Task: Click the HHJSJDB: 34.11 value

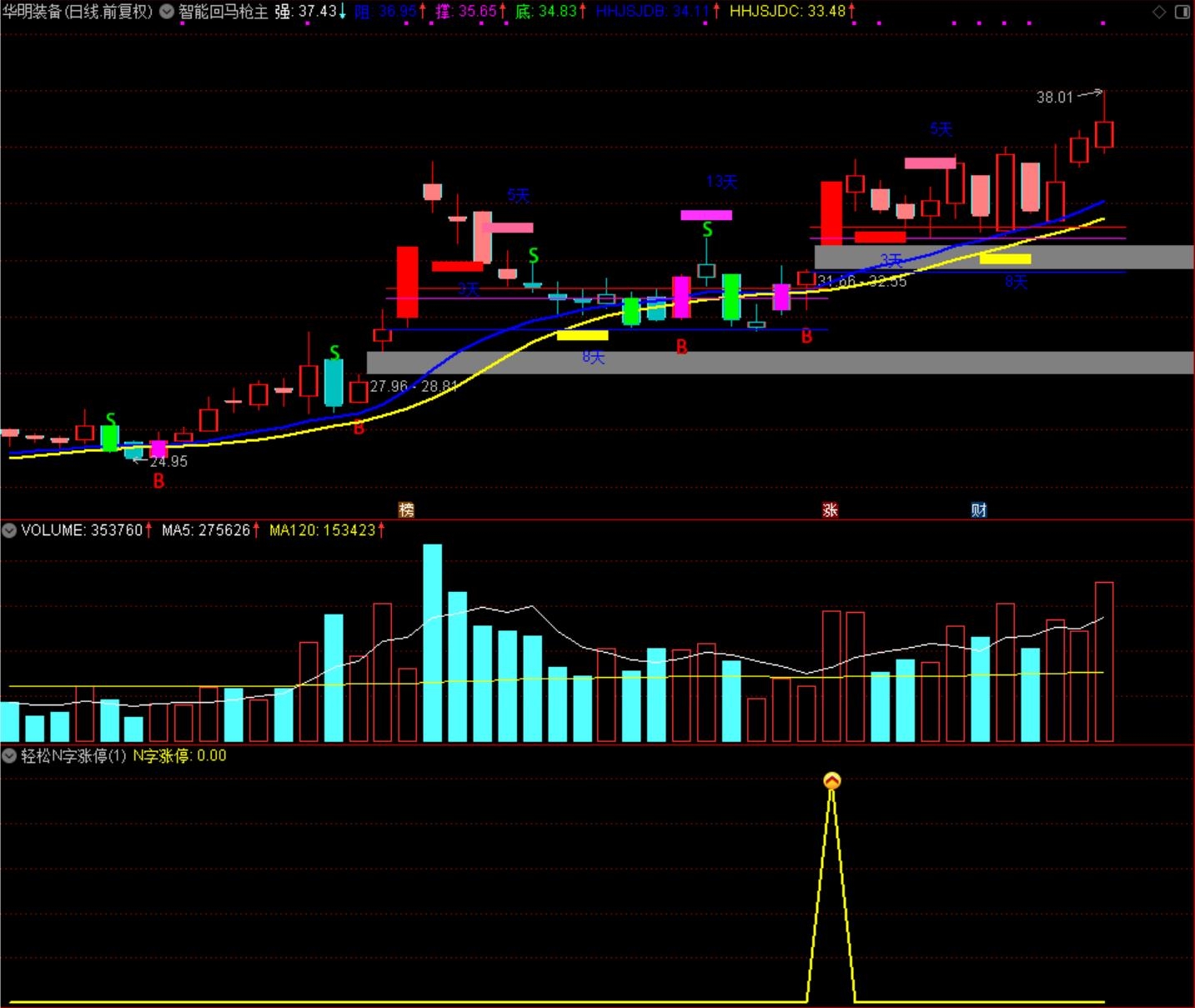Action: click(658, 12)
